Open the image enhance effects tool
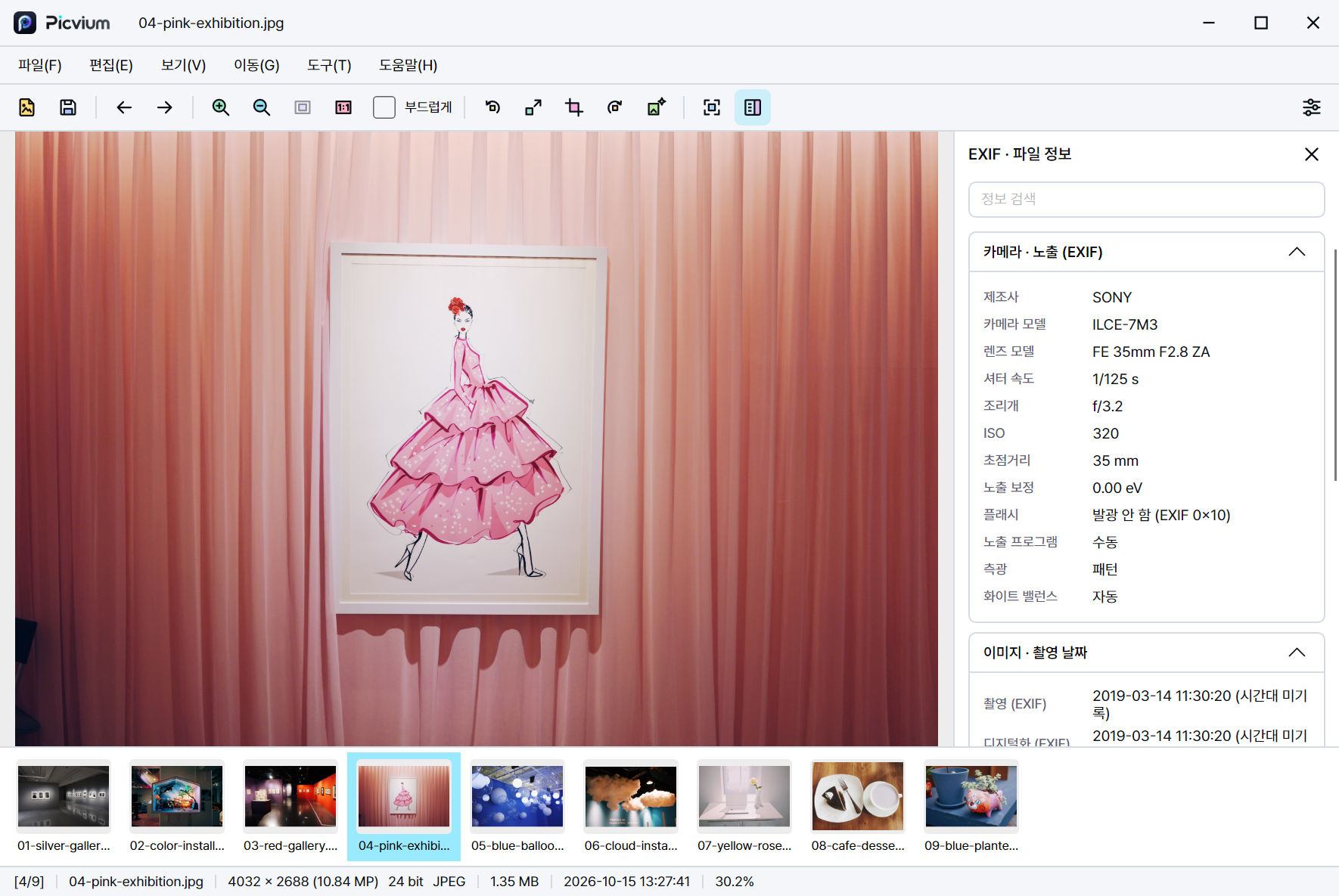 [x=656, y=107]
